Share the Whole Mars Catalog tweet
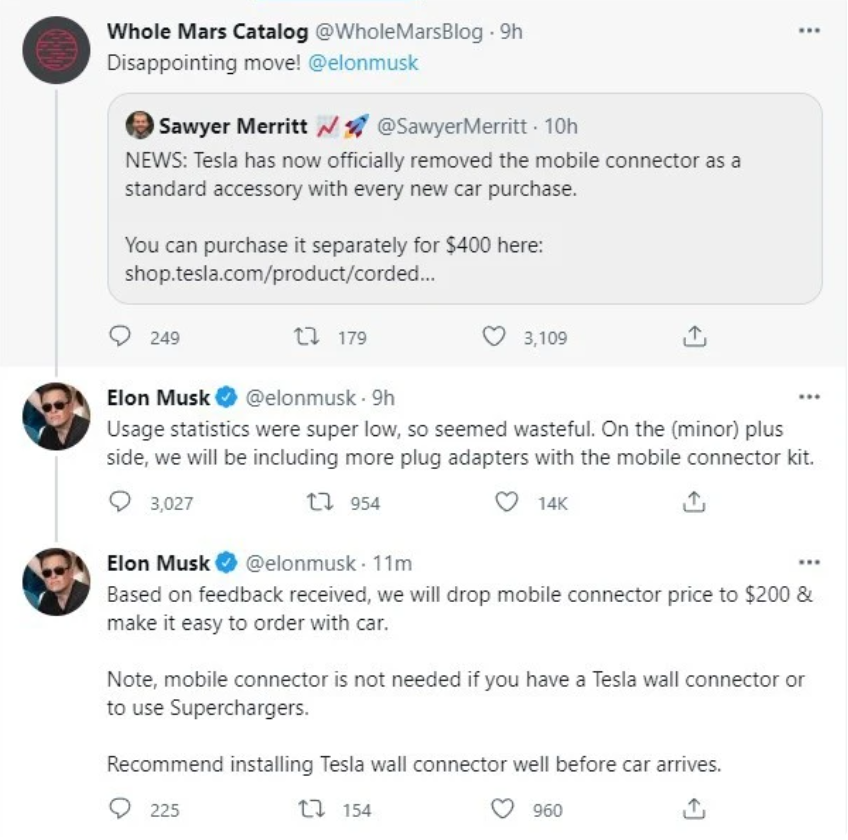This screenshot has height=840, width=848. (694, 337)
